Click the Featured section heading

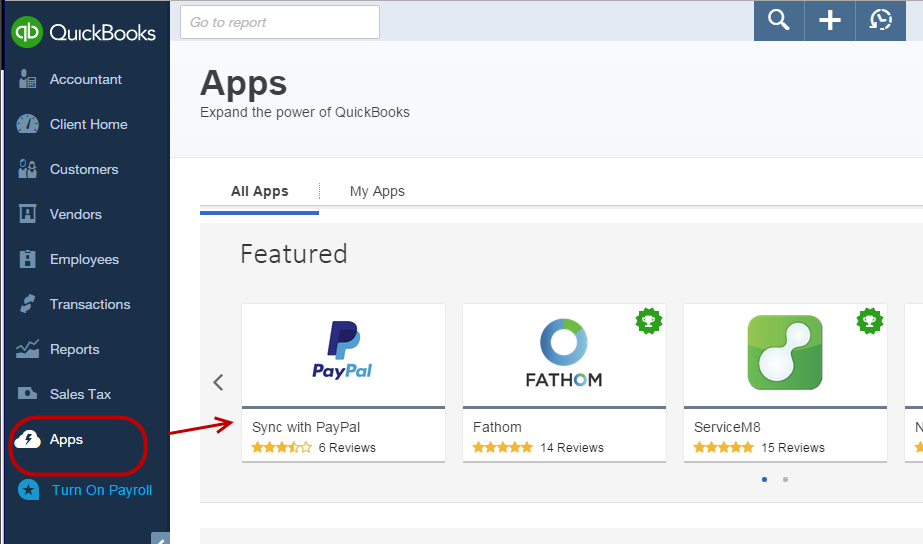tap(294, 254)
